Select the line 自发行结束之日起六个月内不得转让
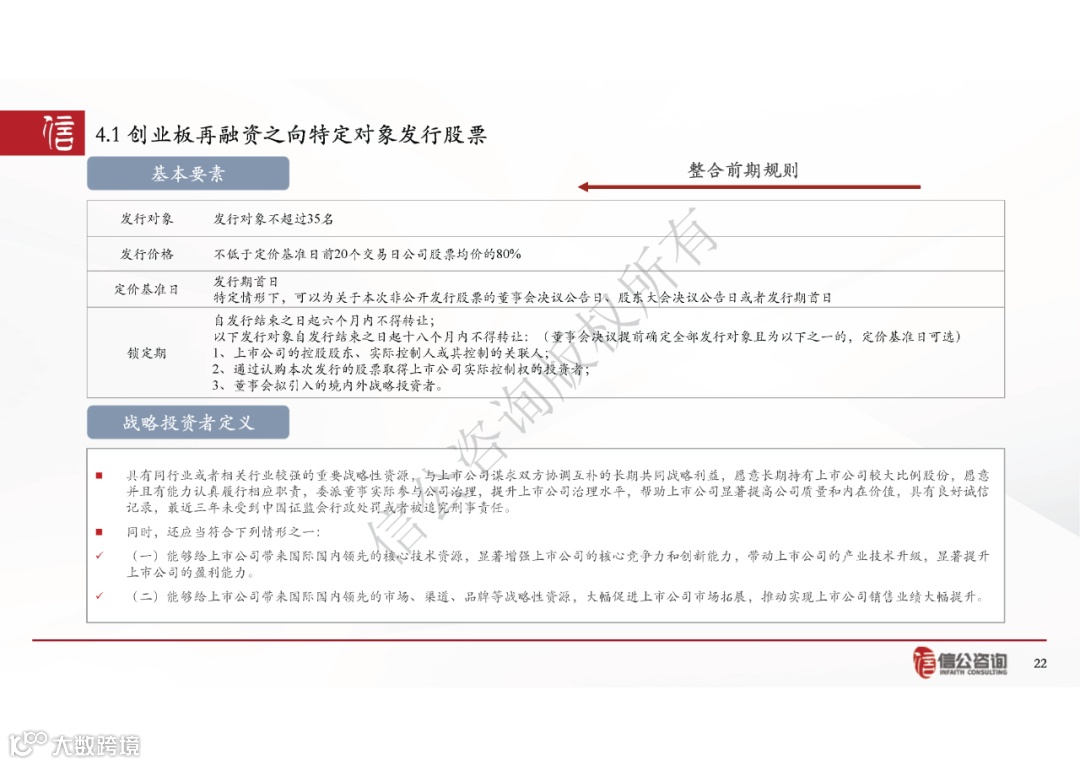Screen dimensions: 1080x765 324,320
